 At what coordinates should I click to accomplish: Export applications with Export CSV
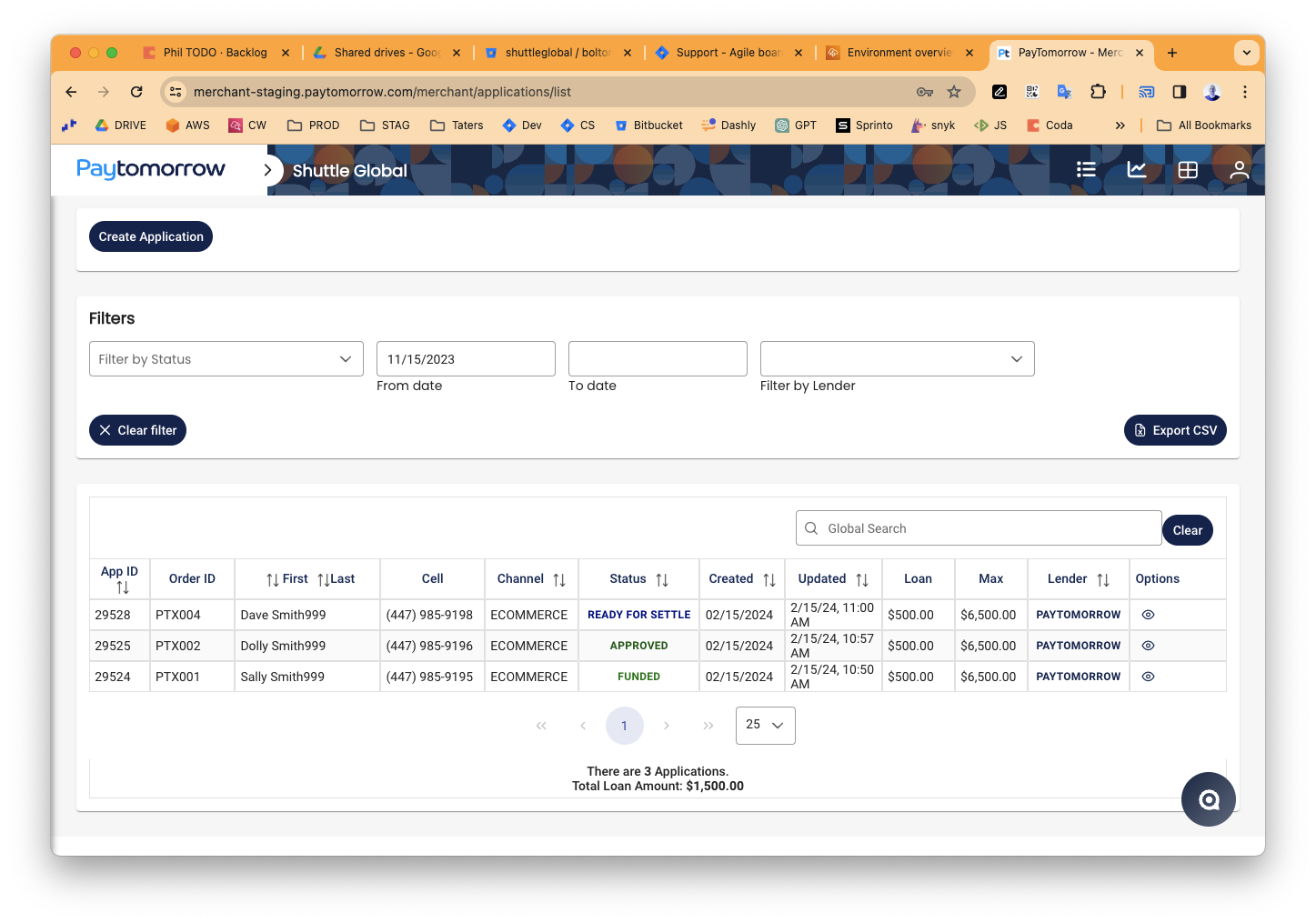pyautogui.click(x=1175, y=430)
